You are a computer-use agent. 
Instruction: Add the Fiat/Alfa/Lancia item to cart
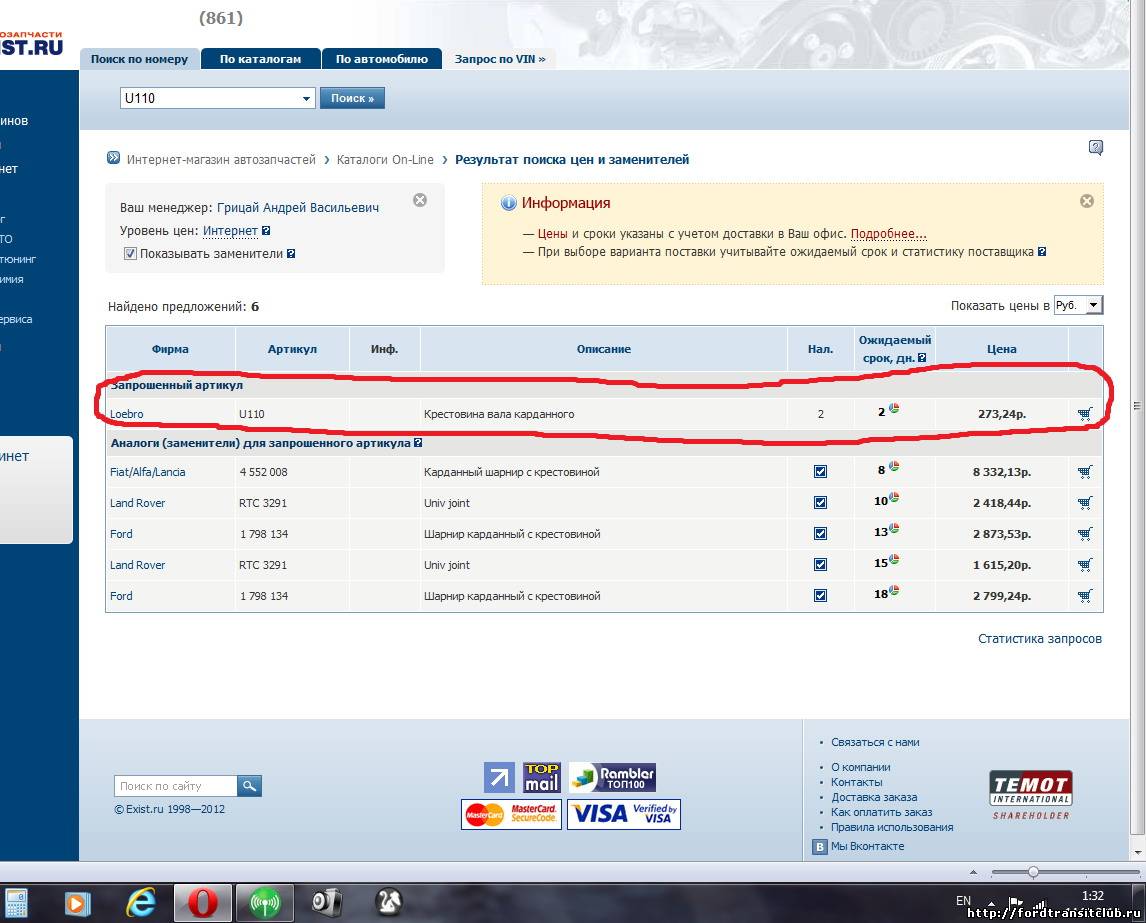click(x=1085, y=472)
